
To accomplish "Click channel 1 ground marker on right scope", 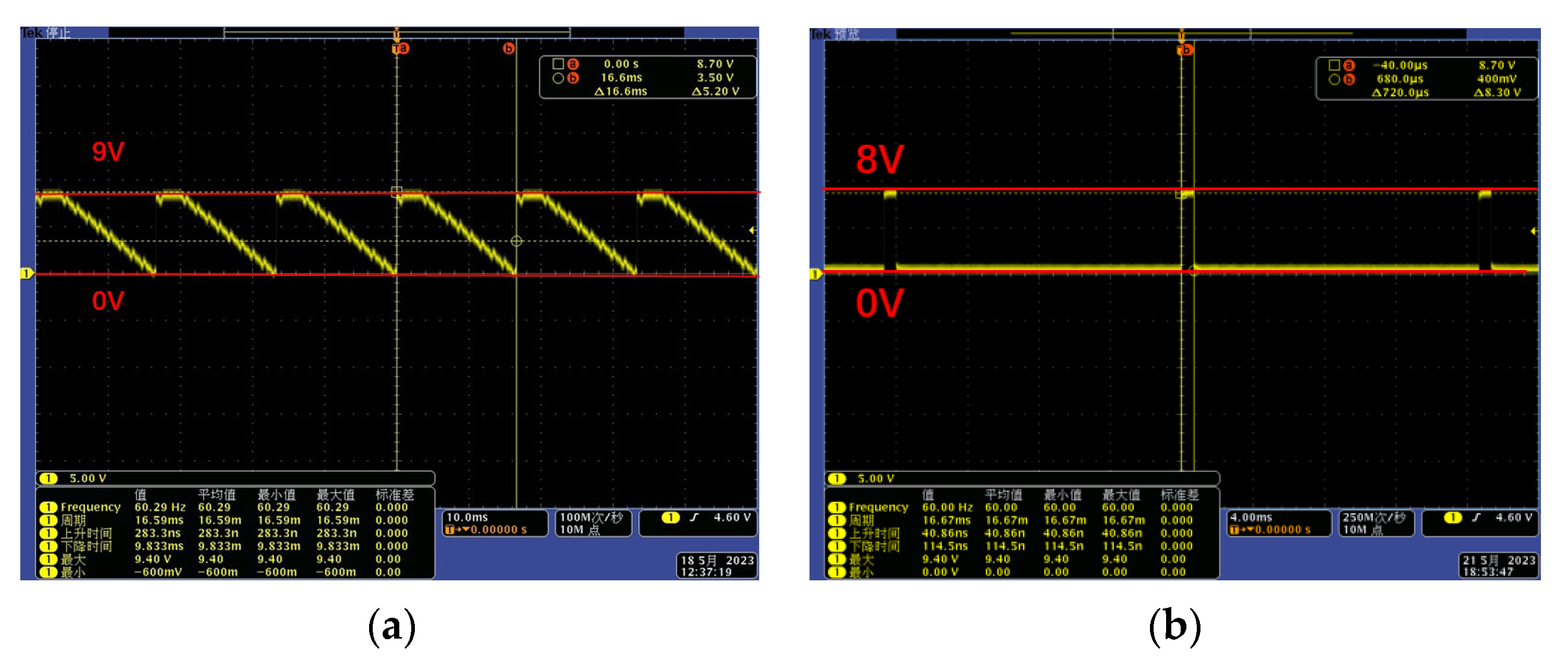I will (815, 274).
